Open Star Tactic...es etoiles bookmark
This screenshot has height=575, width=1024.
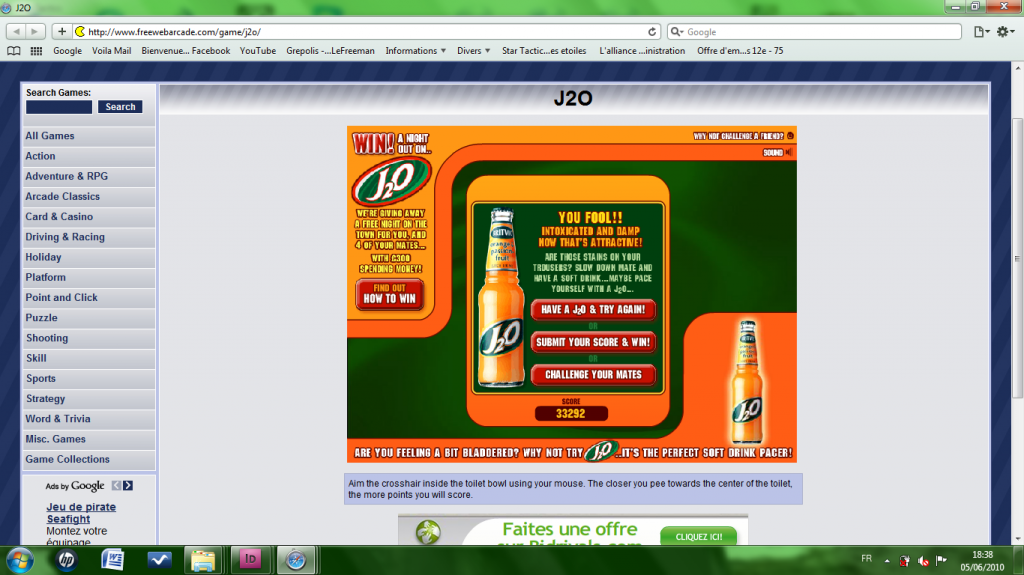point(544,51)
